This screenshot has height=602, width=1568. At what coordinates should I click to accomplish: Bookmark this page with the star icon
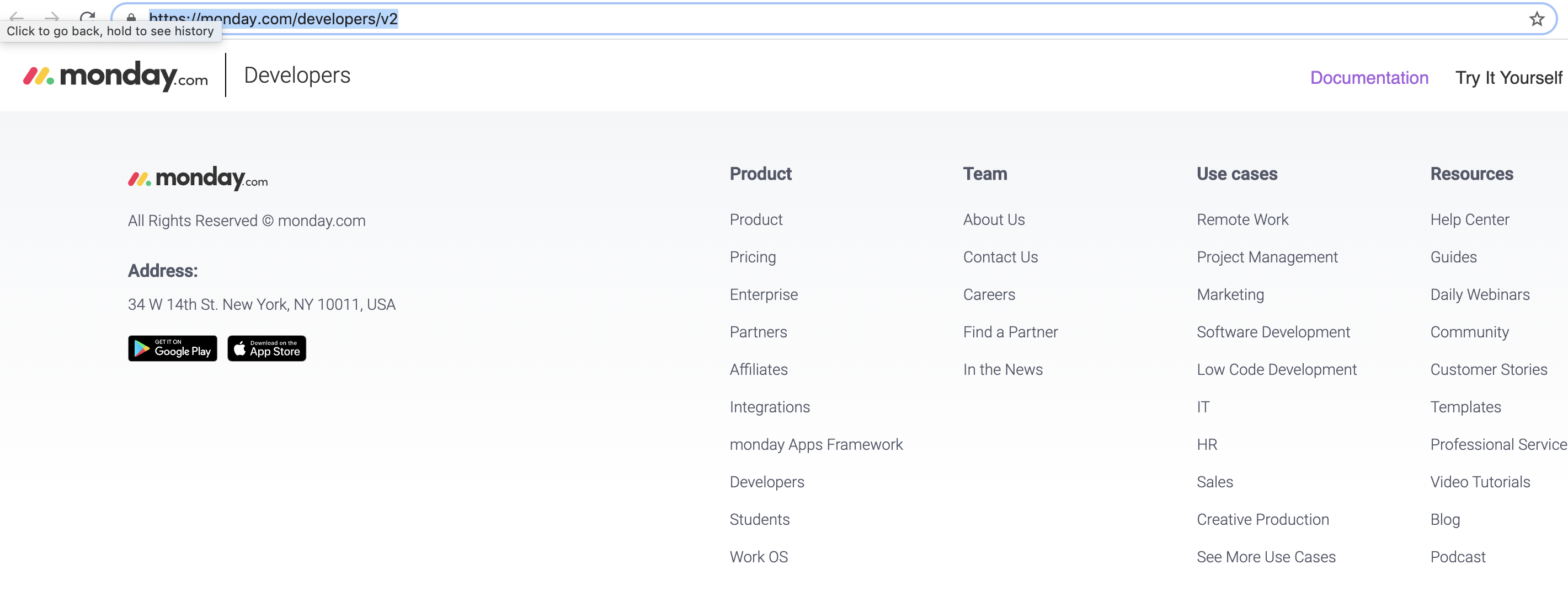pyautogui.click(x=1537, y=19)
